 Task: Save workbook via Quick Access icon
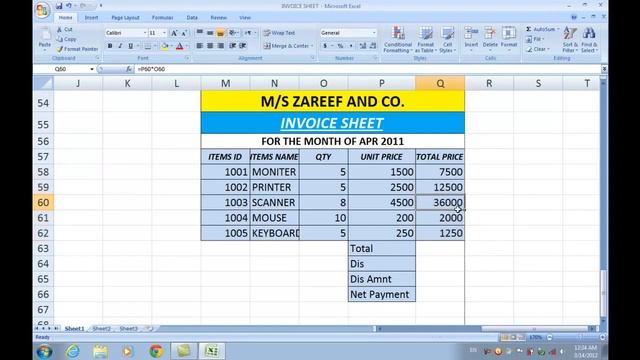(59, 6)
